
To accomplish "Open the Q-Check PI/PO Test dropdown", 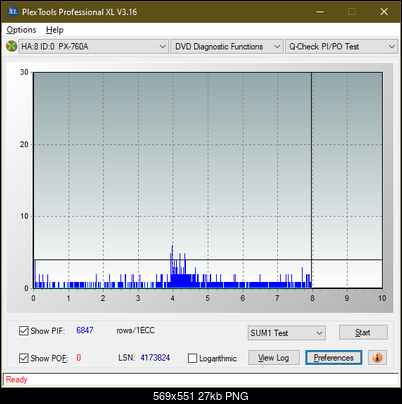I will (x=342, y=47).
